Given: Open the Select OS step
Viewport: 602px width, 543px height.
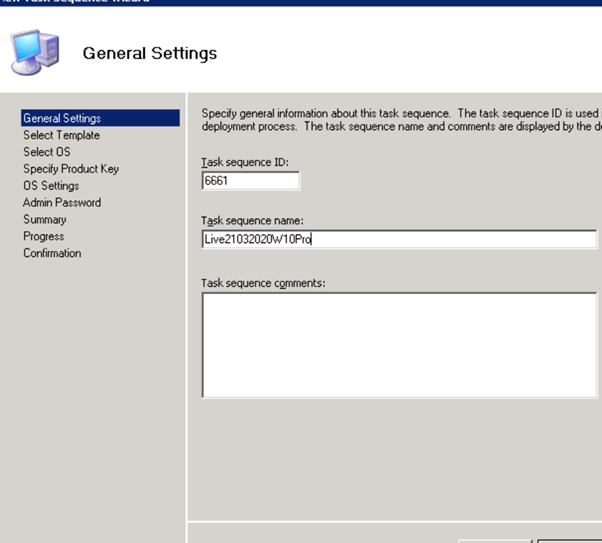Looking at the screenshot, I should [46, 152].
